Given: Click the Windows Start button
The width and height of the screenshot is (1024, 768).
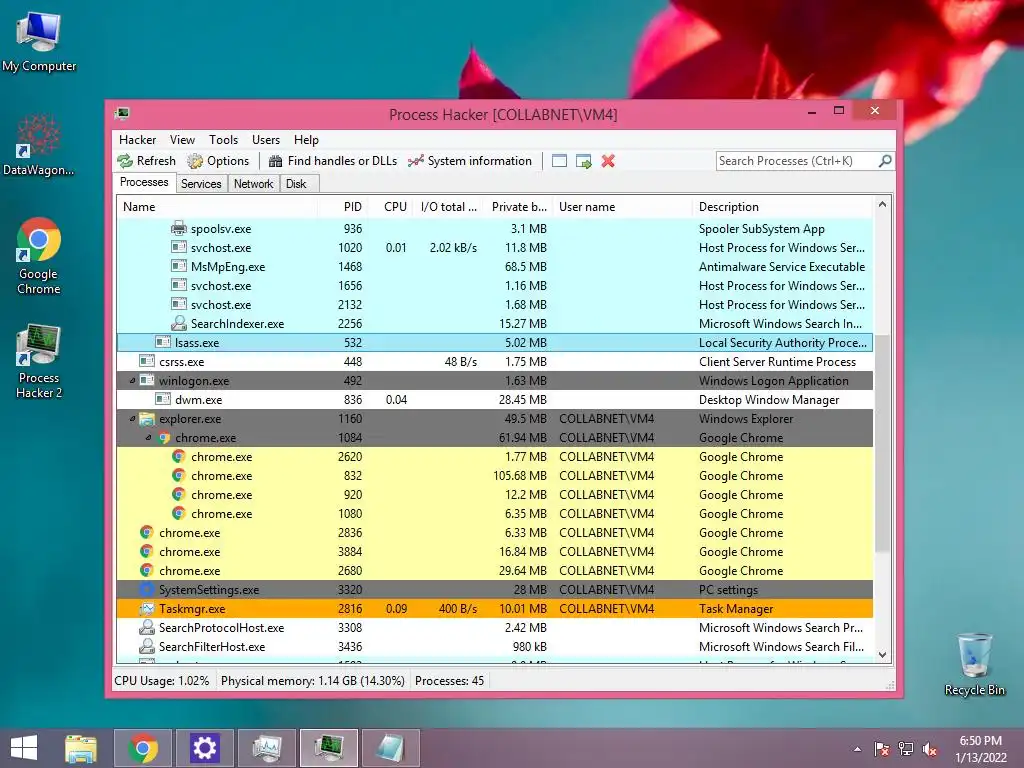Looking at the screenshot, I should [x=24, y=748].
